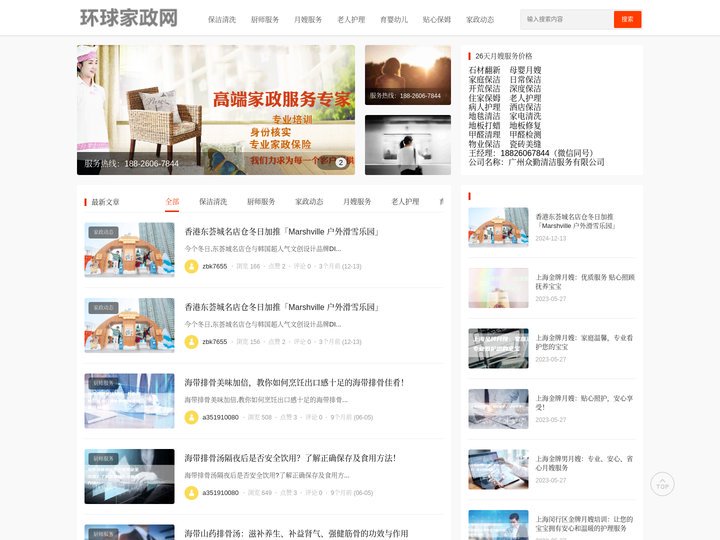
Task: Click sidebar 母婴月嫂 service text
Action: [525, 70]
